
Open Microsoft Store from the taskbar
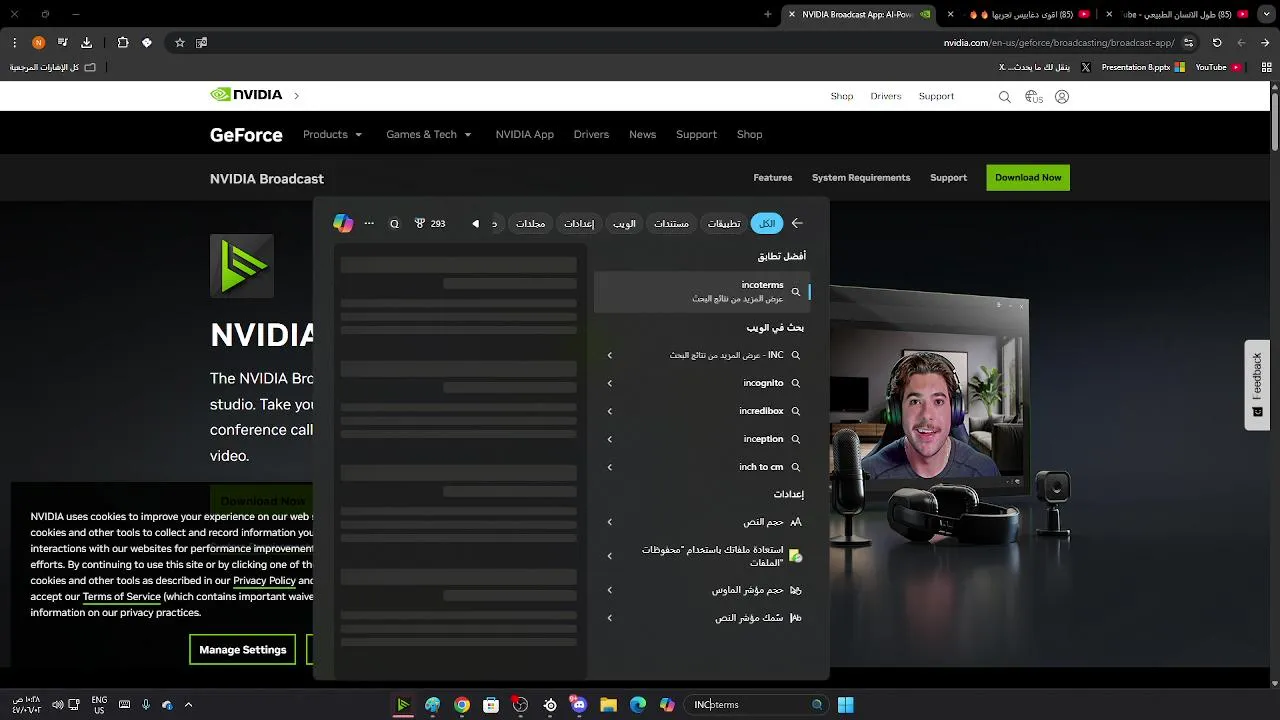491,705
